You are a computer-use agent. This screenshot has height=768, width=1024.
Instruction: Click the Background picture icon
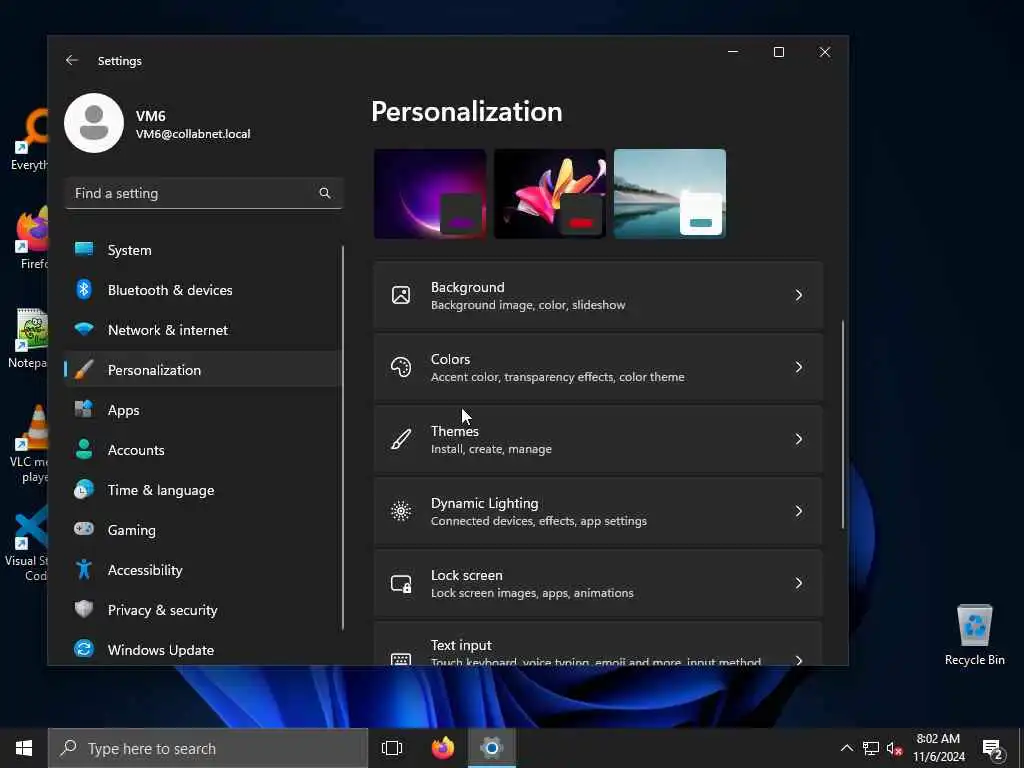coord(401,295)
